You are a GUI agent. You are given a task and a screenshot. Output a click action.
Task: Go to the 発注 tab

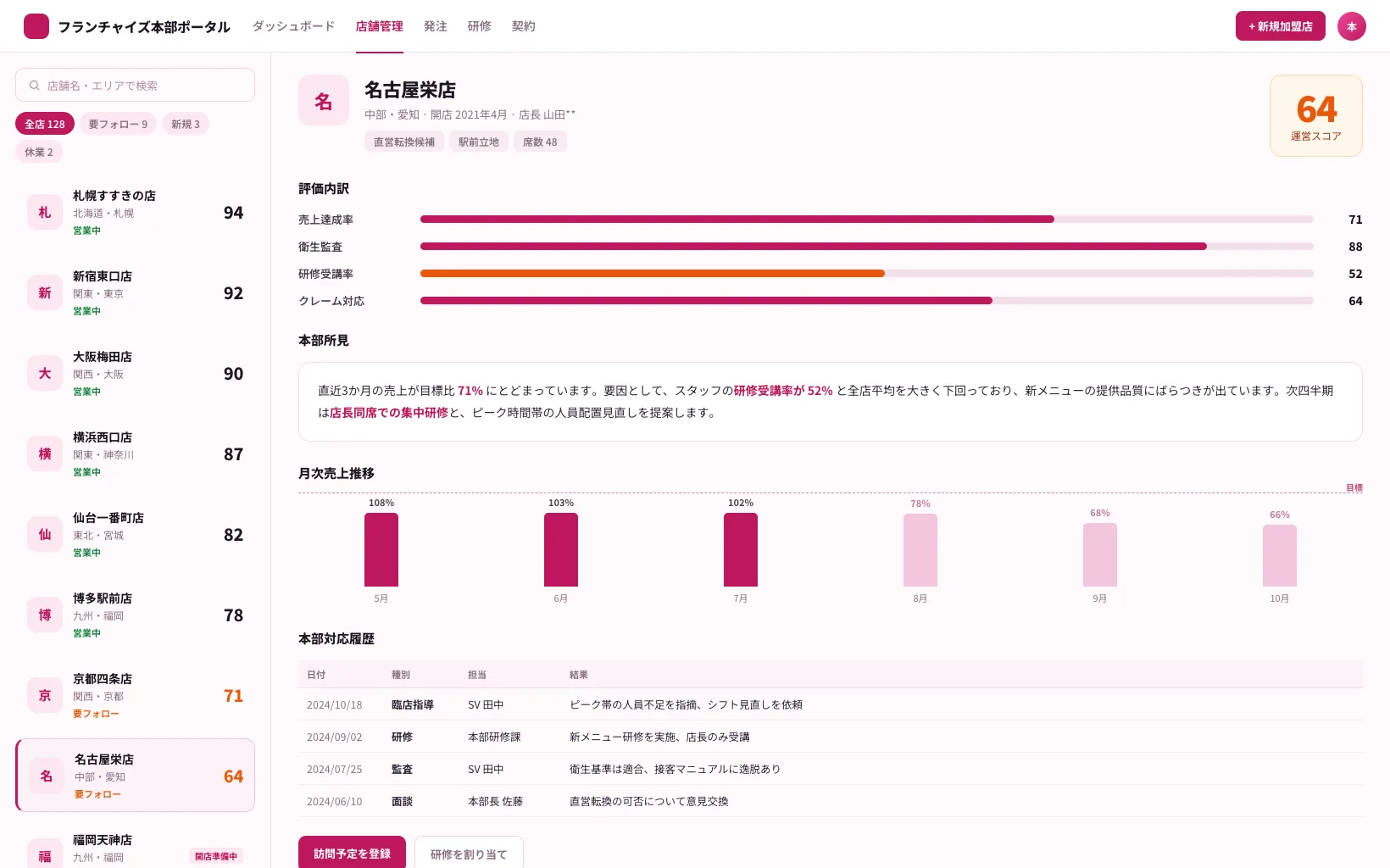coord(436,26)
